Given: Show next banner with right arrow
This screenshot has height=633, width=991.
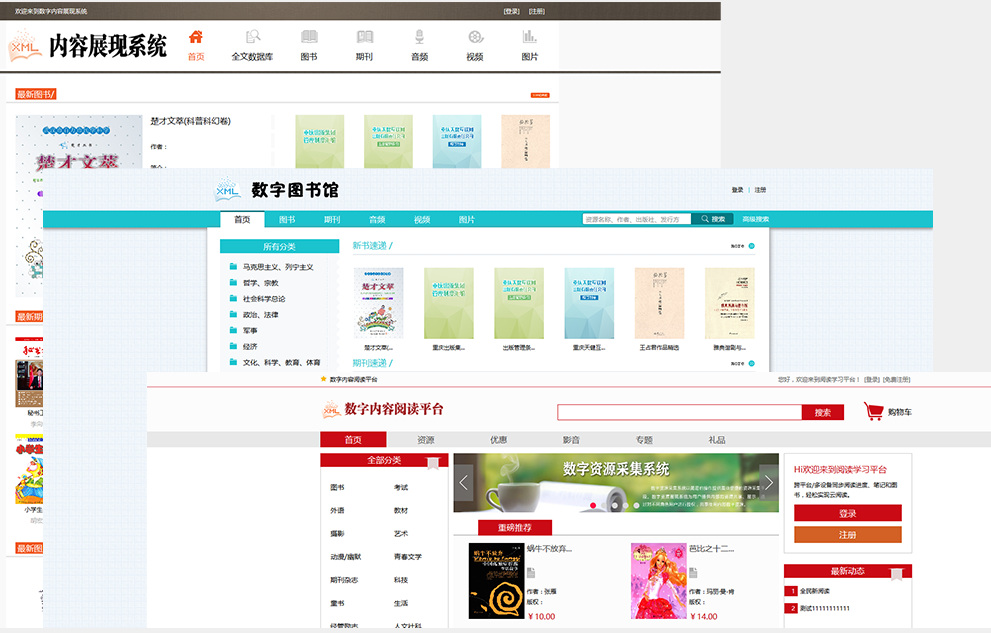Looking at the screenshot, I should coord(768,482).
